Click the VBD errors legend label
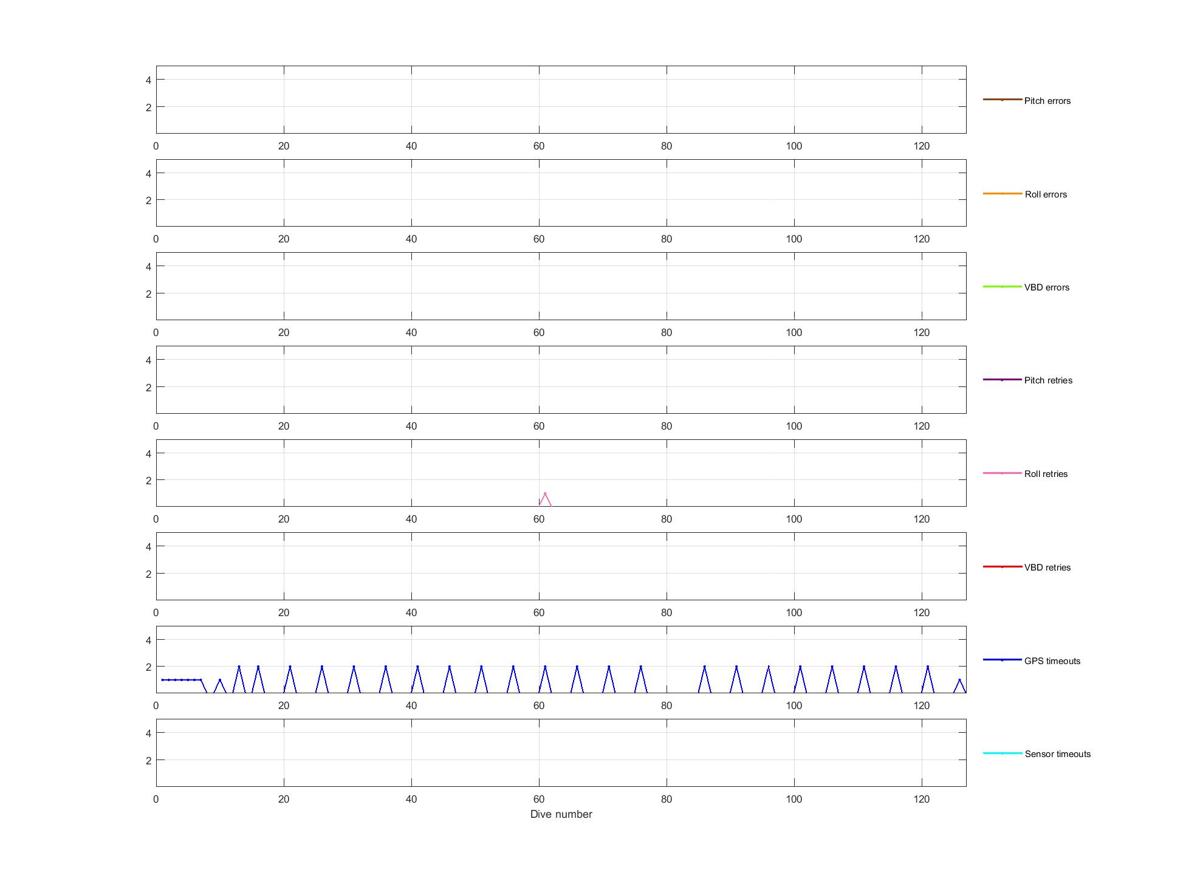The width and height of the screenshot is (1200, 885). (1046, 287)
